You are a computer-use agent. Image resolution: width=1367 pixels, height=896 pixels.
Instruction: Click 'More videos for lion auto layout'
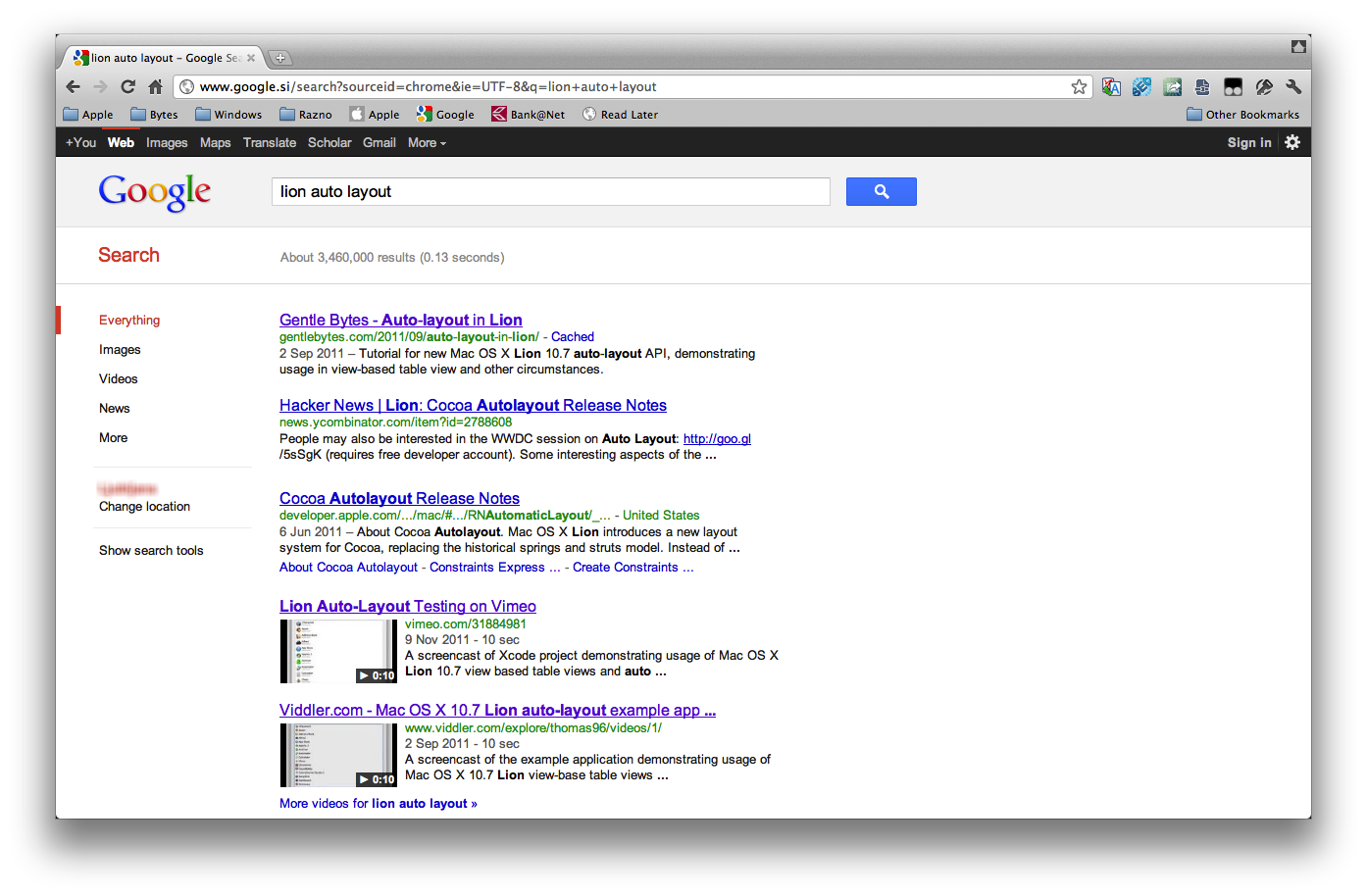[x=379, y=804]
